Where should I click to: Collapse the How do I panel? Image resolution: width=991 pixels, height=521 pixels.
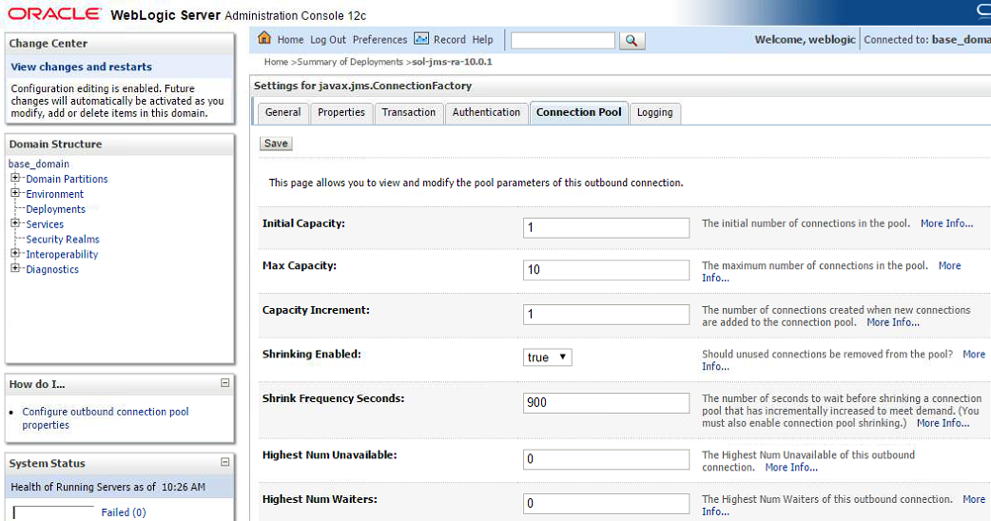point(225,383)
